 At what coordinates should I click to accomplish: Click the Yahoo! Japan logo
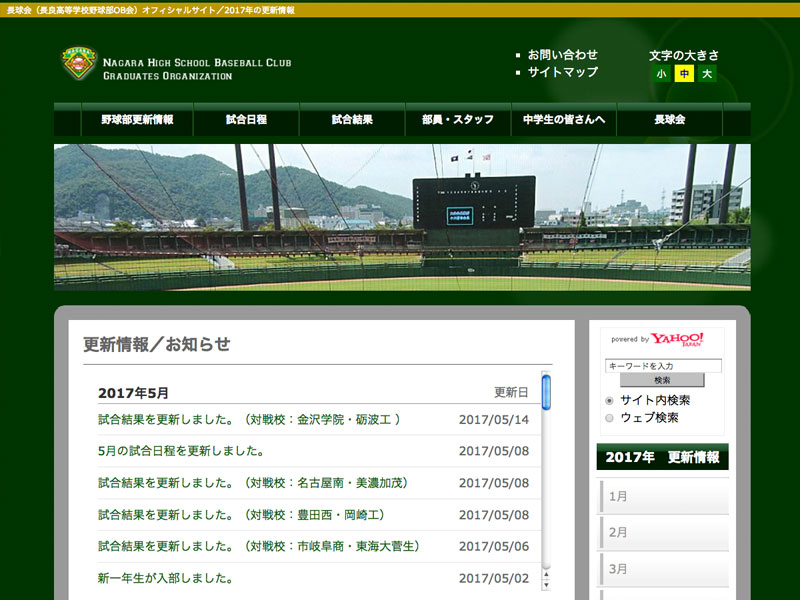(677, 339)
